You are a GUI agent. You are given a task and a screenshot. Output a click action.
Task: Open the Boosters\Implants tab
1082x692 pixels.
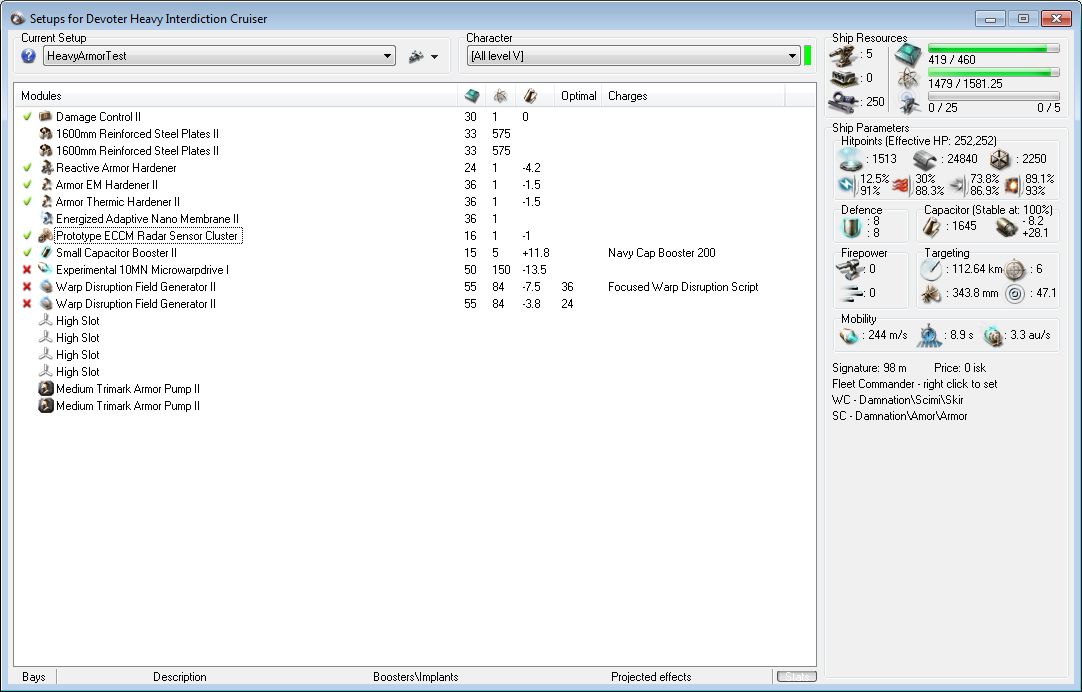click(415, 677)
